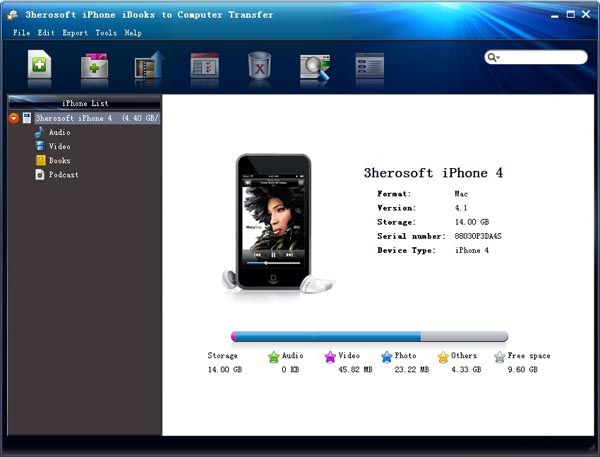This screenshot has height=457, width=600.
Task: Click the blue Photo star icon
Action: click(x=387, y=357)
